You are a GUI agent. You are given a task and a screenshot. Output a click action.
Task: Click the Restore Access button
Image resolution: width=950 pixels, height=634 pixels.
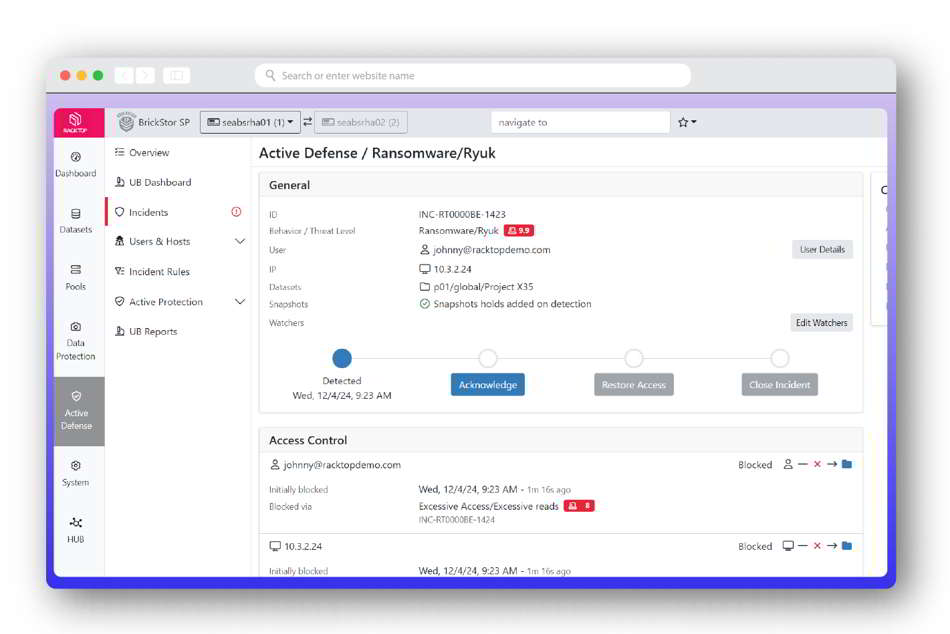(634, 385)
